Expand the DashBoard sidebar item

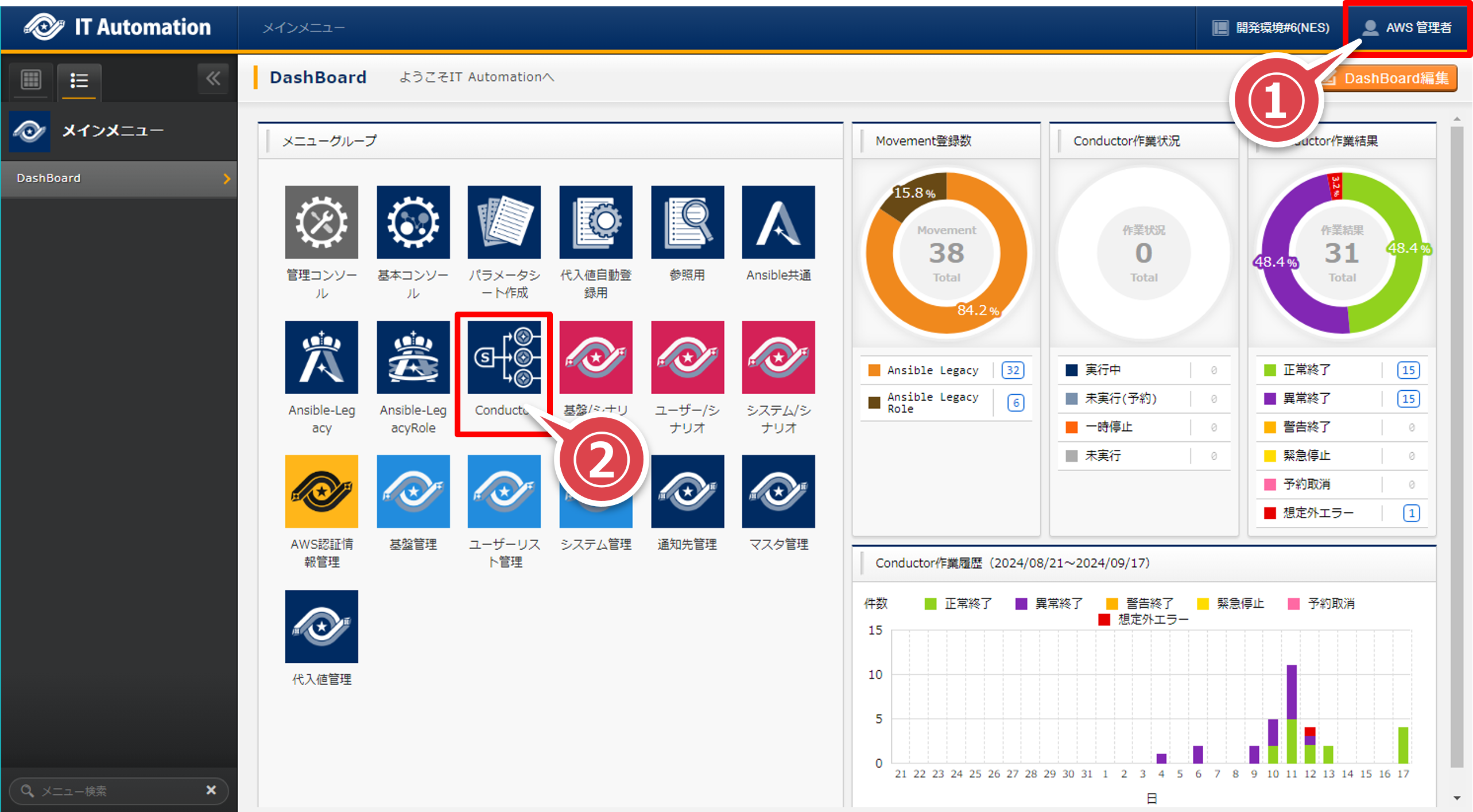[x=226, y=178]
